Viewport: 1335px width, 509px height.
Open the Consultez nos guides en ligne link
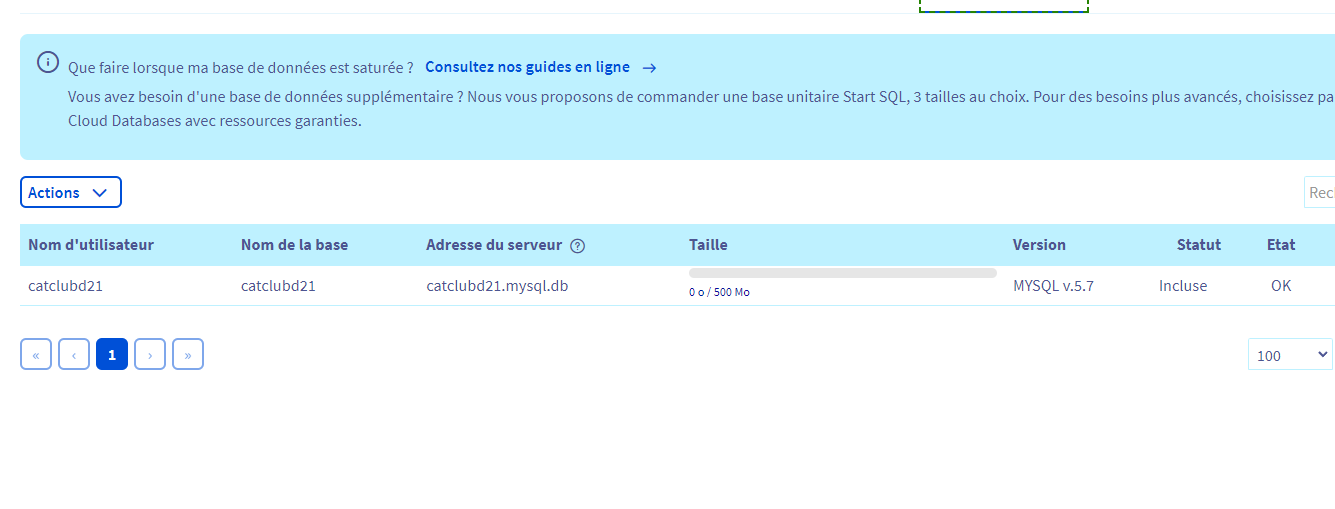click(x=527, y=67)
